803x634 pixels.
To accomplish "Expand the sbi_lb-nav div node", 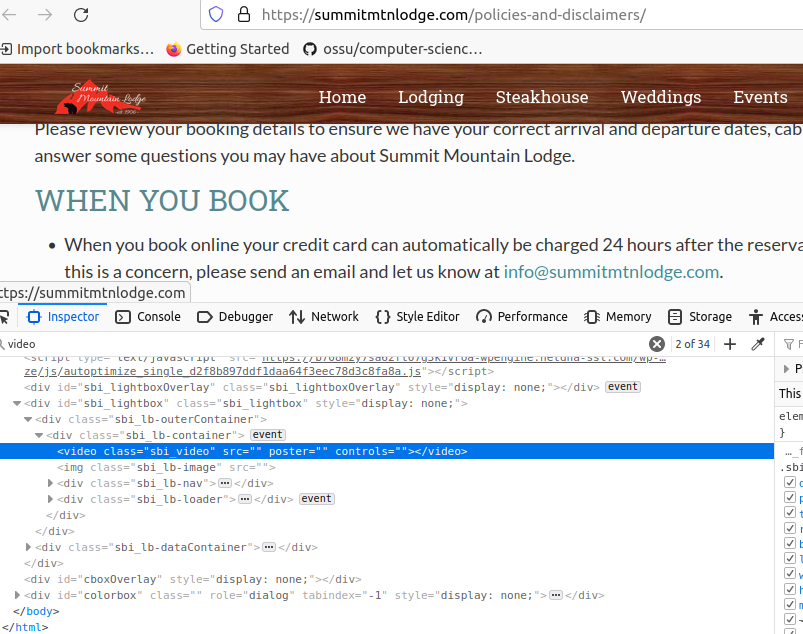I will coord(50,483).
